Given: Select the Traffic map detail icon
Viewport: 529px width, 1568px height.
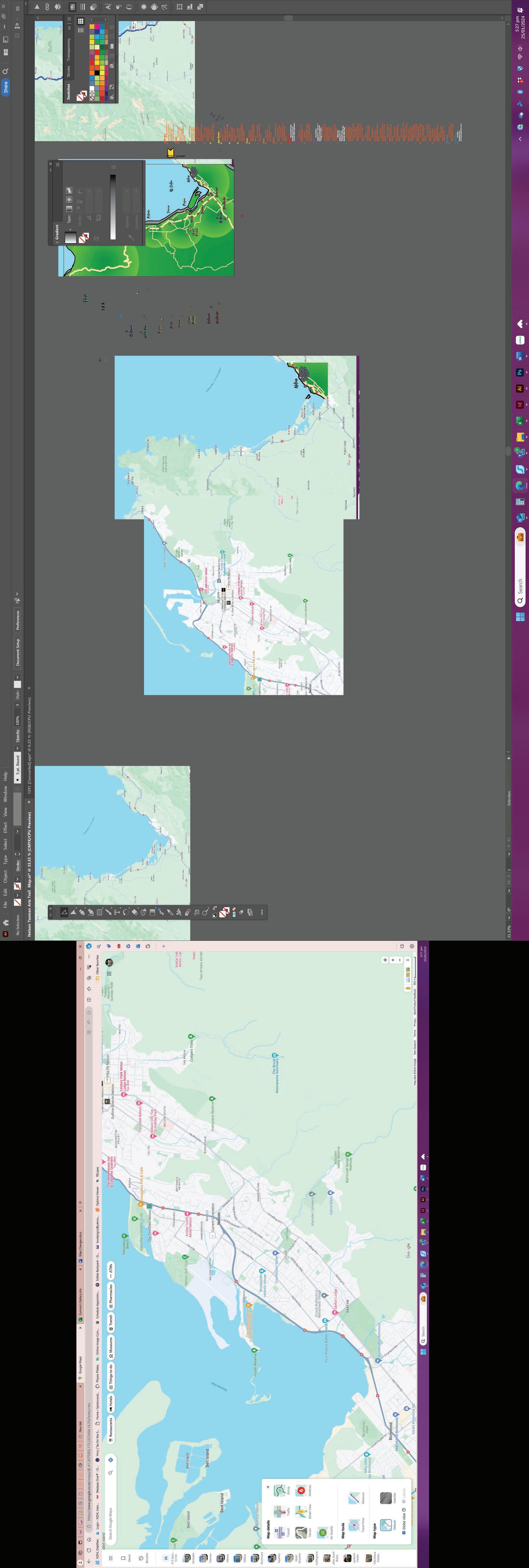Looking at the screenshot, I should pyautogui.click(x=280, y=1512).
